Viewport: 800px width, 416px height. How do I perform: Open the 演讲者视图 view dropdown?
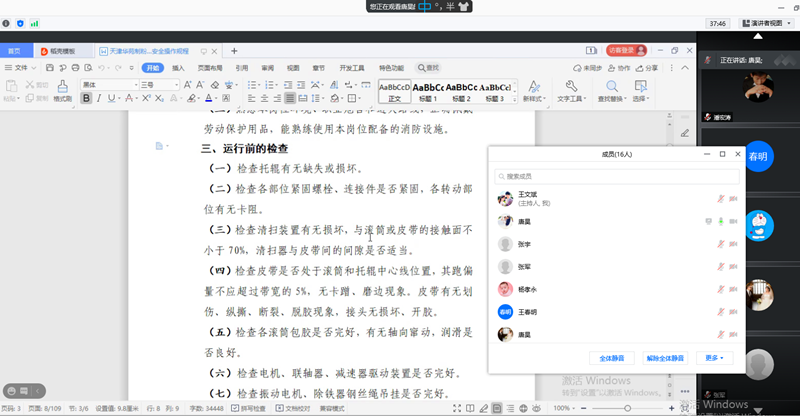click(768, 22)
